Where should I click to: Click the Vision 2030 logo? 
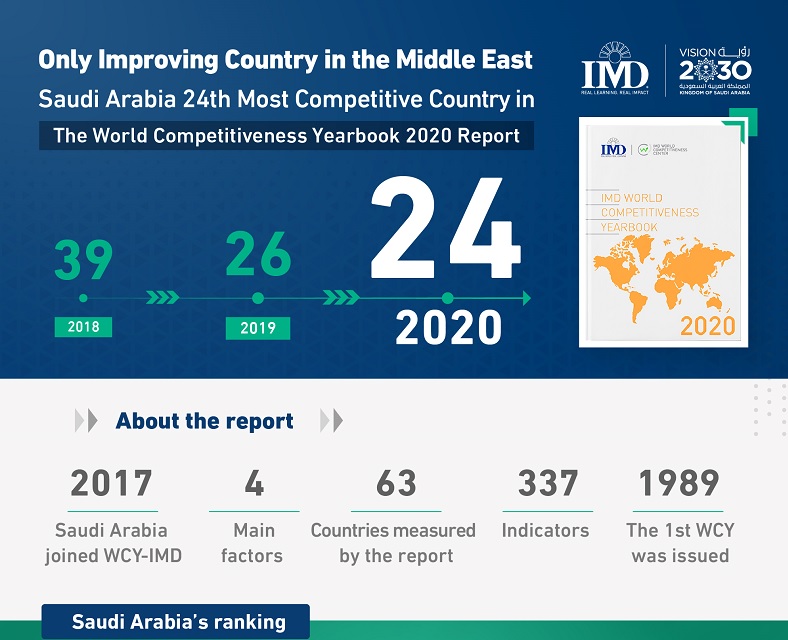715,70
